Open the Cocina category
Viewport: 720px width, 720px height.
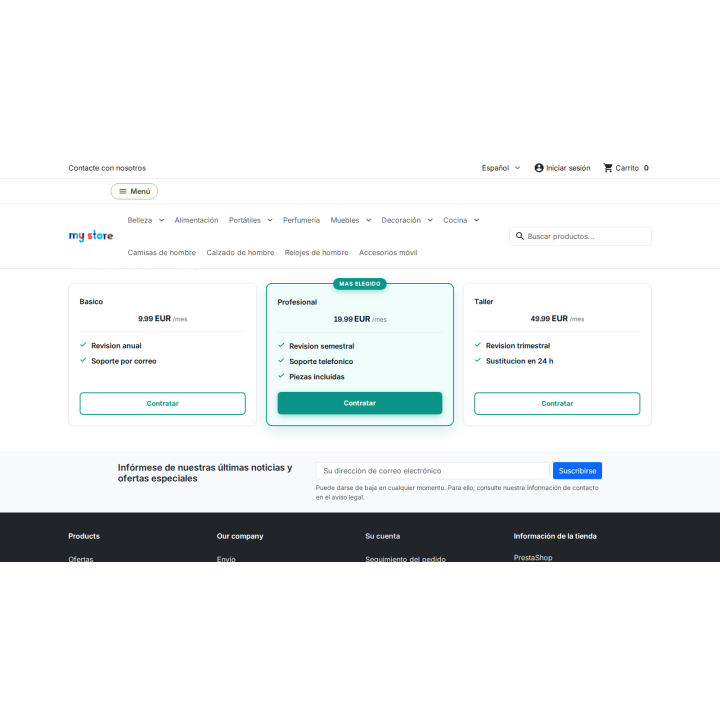[x=455, y=220]
